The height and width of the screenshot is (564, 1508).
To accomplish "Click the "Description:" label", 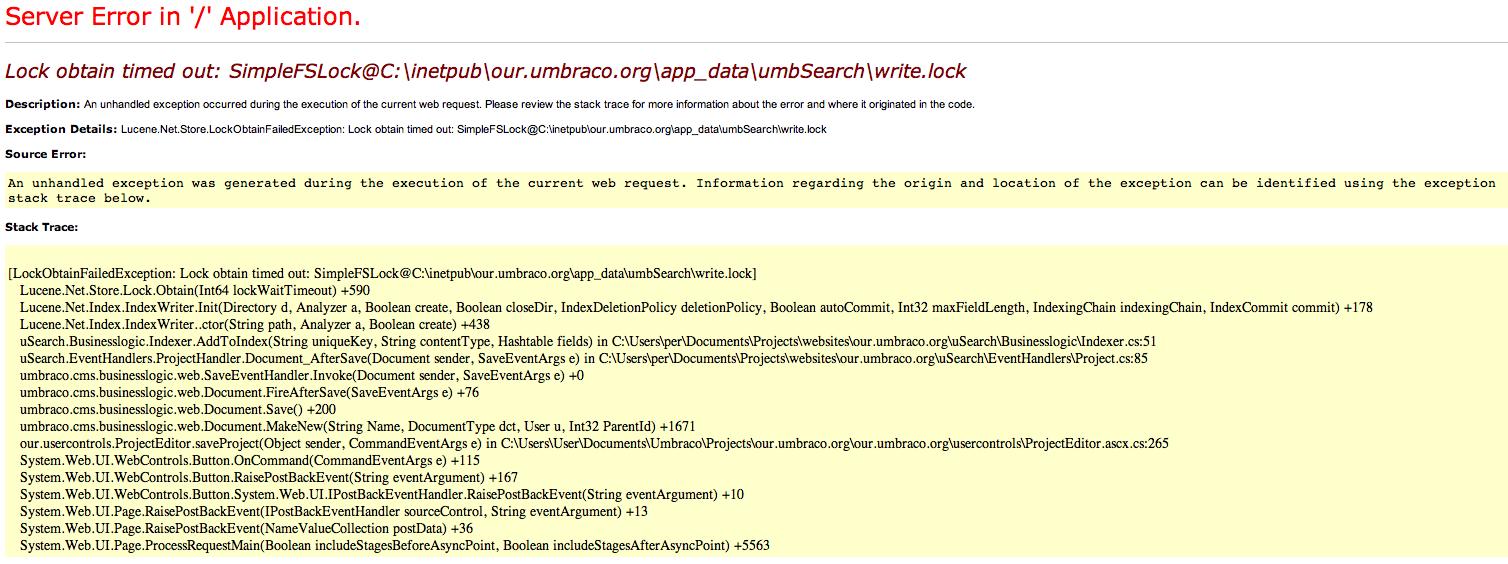I will (42, 104).
